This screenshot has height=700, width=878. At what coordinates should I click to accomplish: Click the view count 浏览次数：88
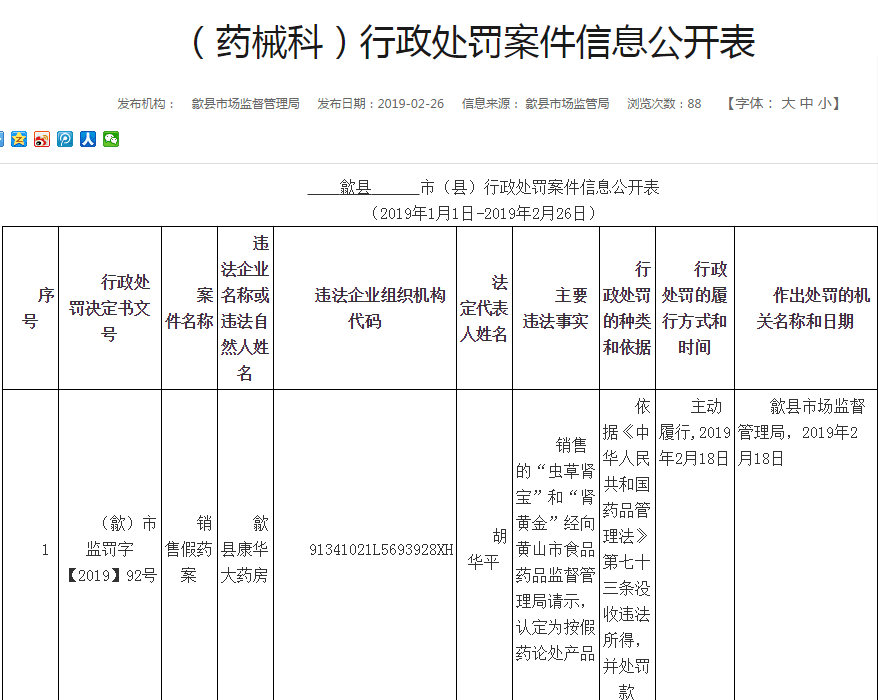[x=664, y=104]
